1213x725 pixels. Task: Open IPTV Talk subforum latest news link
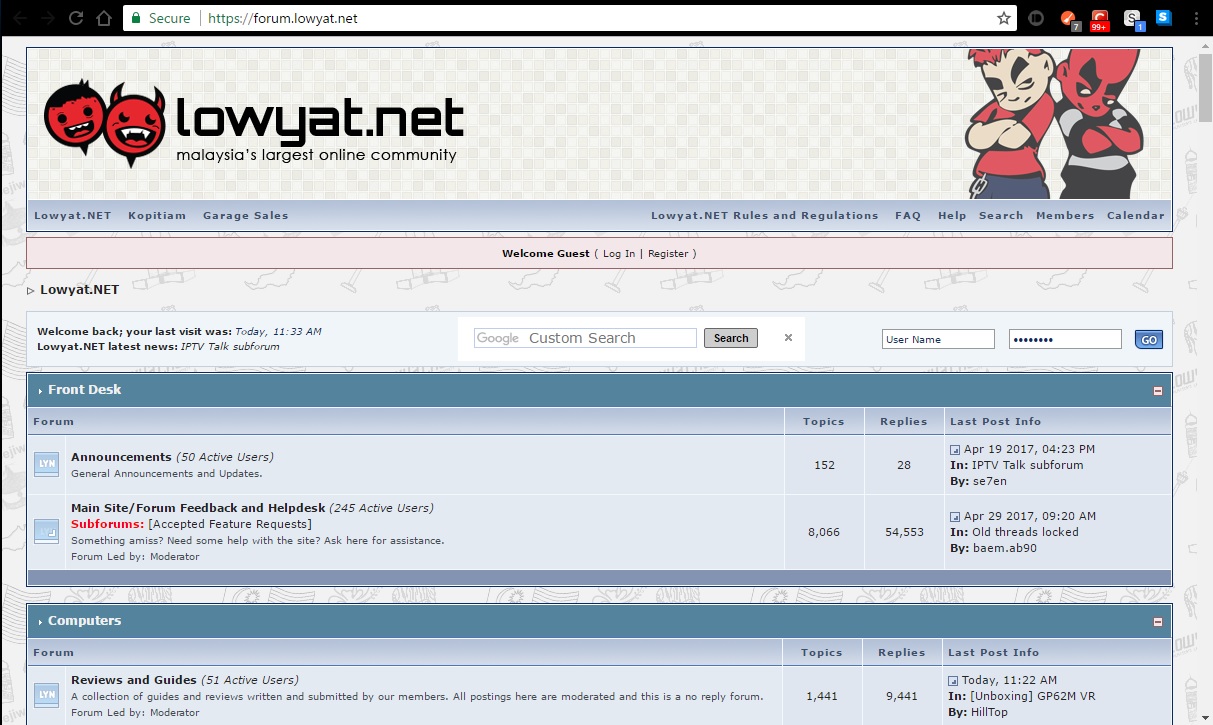(x=230, y=347)
